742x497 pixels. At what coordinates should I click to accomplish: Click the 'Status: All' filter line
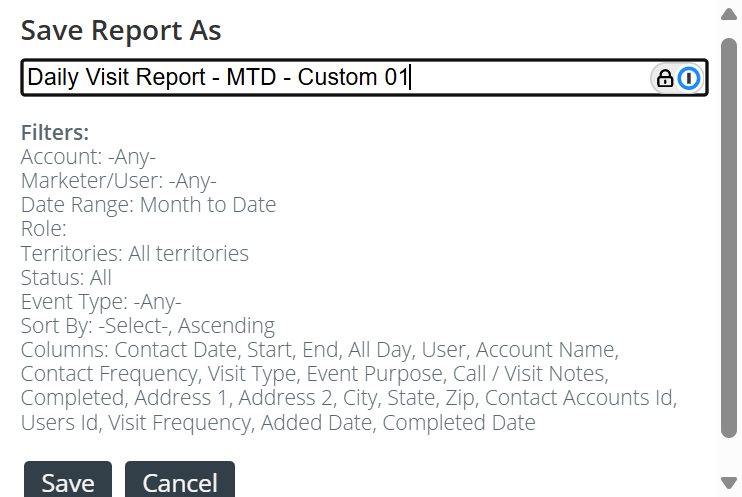(66, 277)
